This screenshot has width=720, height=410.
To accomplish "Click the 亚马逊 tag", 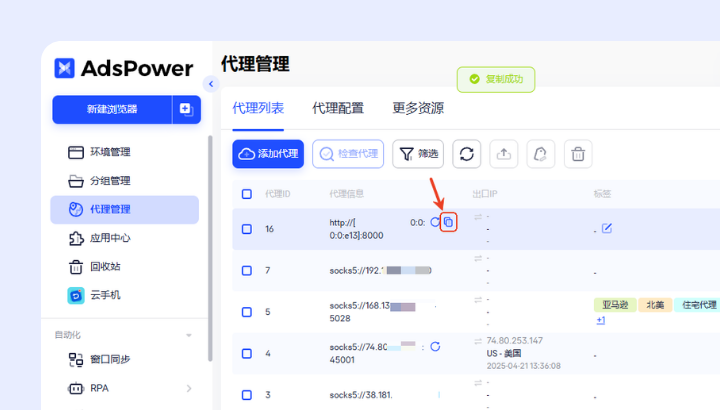I will pos(615,305).
